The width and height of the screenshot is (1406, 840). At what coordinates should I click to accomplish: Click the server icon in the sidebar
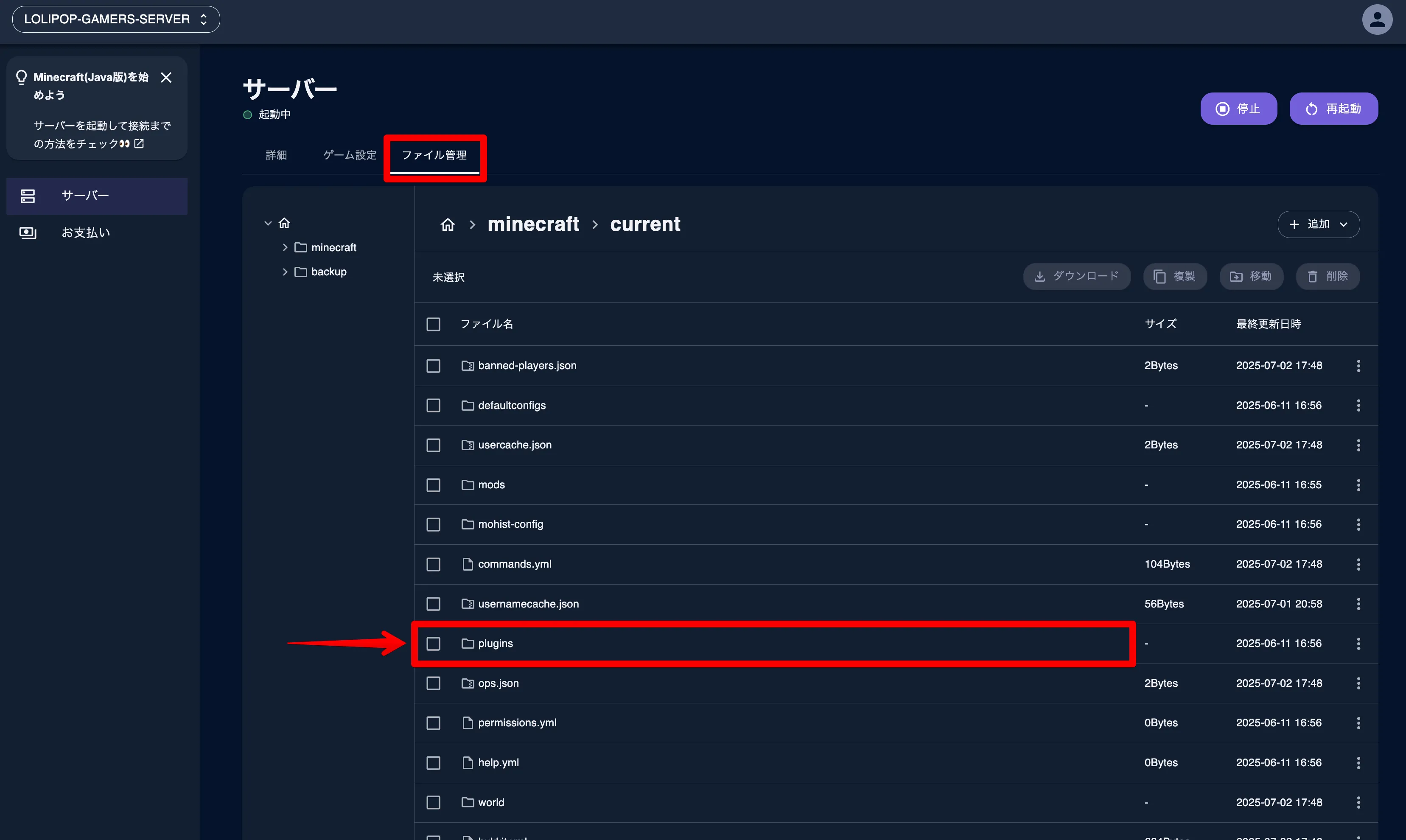pos(28,196)
